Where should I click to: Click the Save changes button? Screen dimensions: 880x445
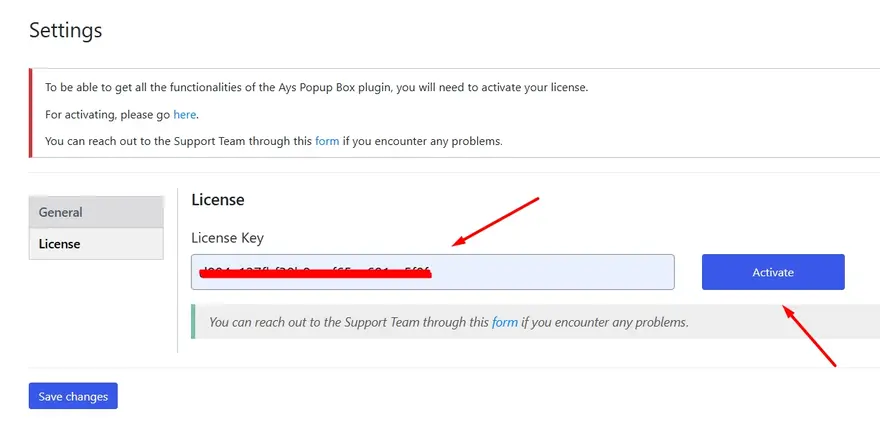(x=73, y=396)
